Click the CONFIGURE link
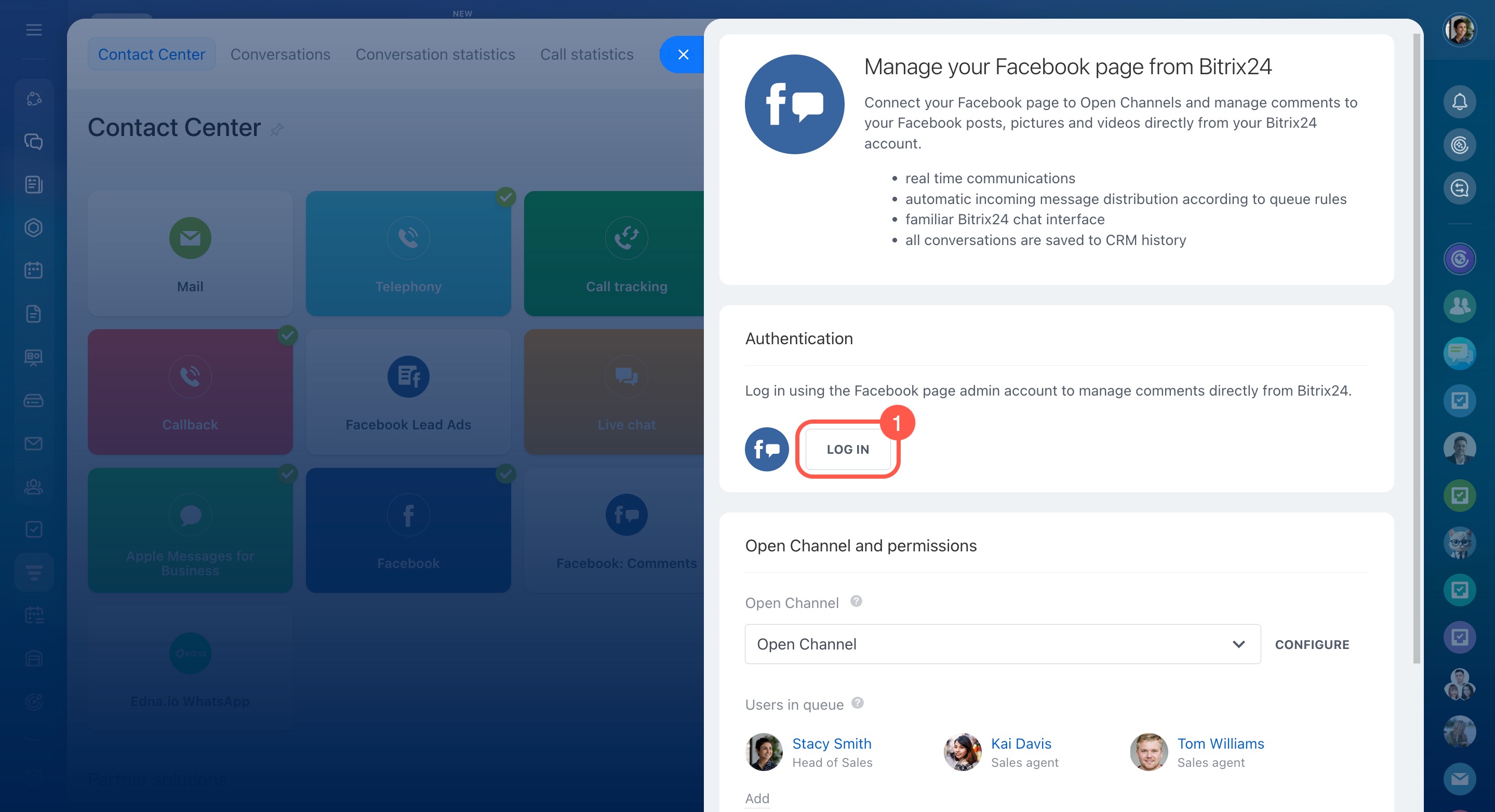The width and height of the screenshot is (1495, 812). [x=1312, y=644]
